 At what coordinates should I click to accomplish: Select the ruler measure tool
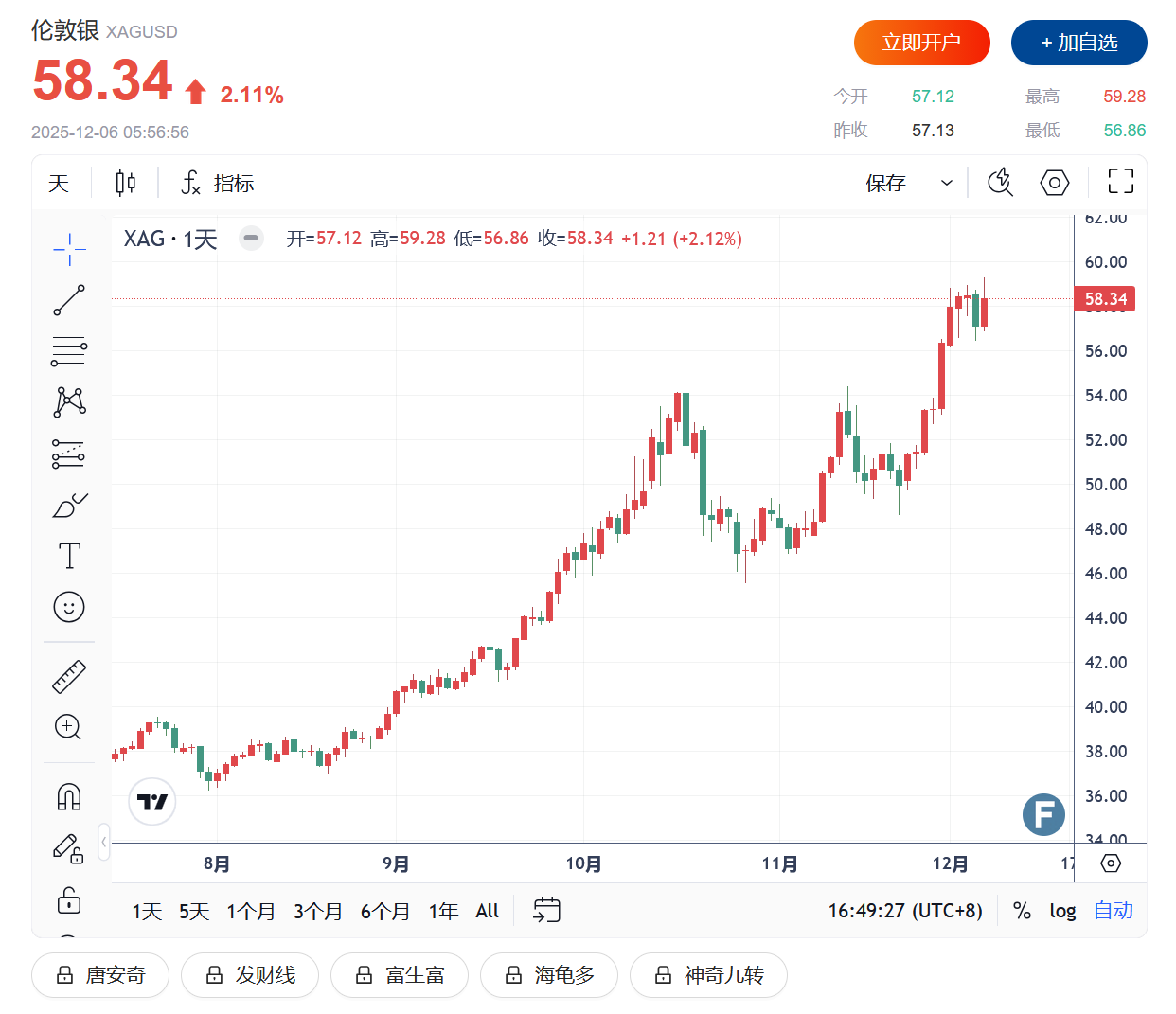click(69, 676)
